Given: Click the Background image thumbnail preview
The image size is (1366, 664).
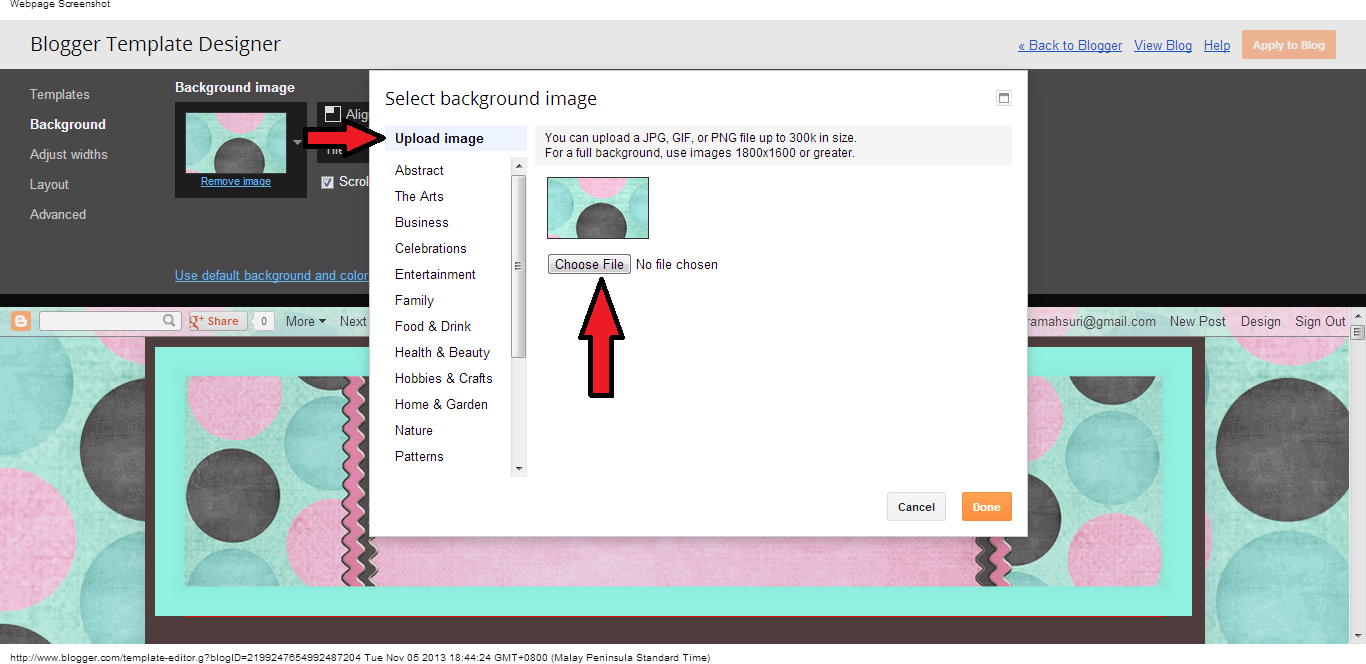Looking at the screenshot, I should coord(236,141).
